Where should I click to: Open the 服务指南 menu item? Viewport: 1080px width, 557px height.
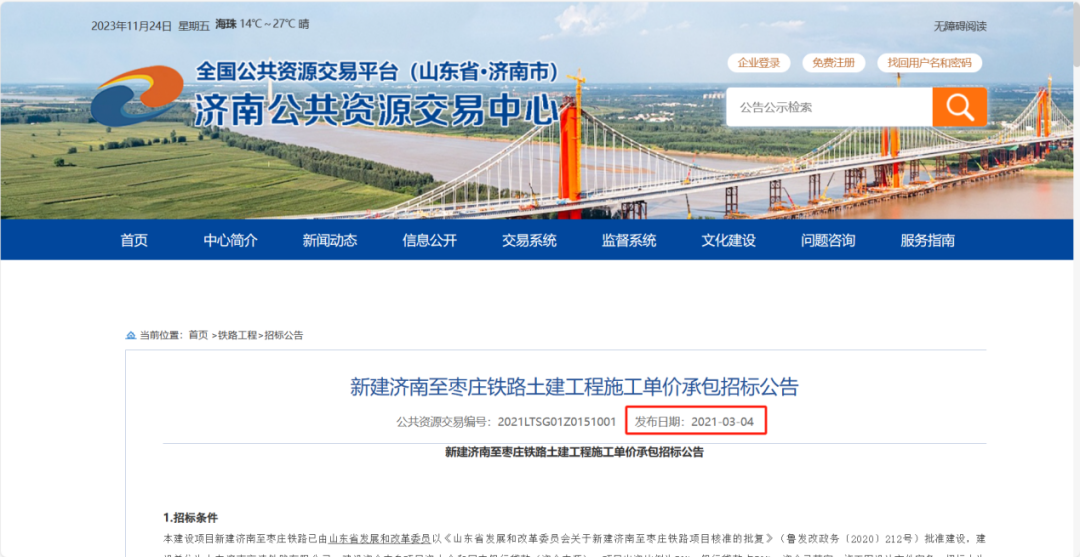coord(928,240)
